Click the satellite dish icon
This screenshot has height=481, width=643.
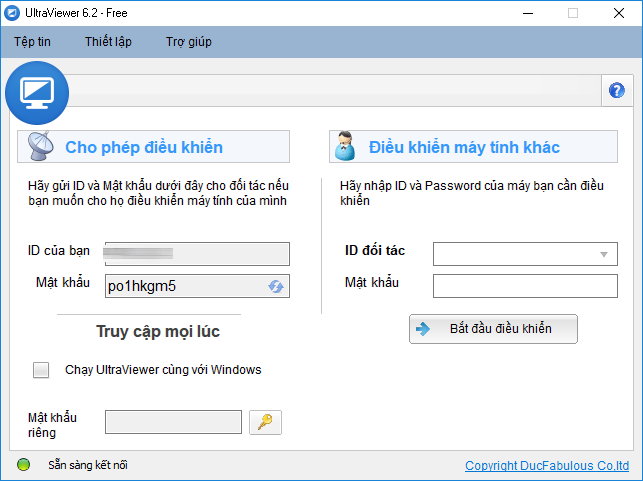coord(41,146)
